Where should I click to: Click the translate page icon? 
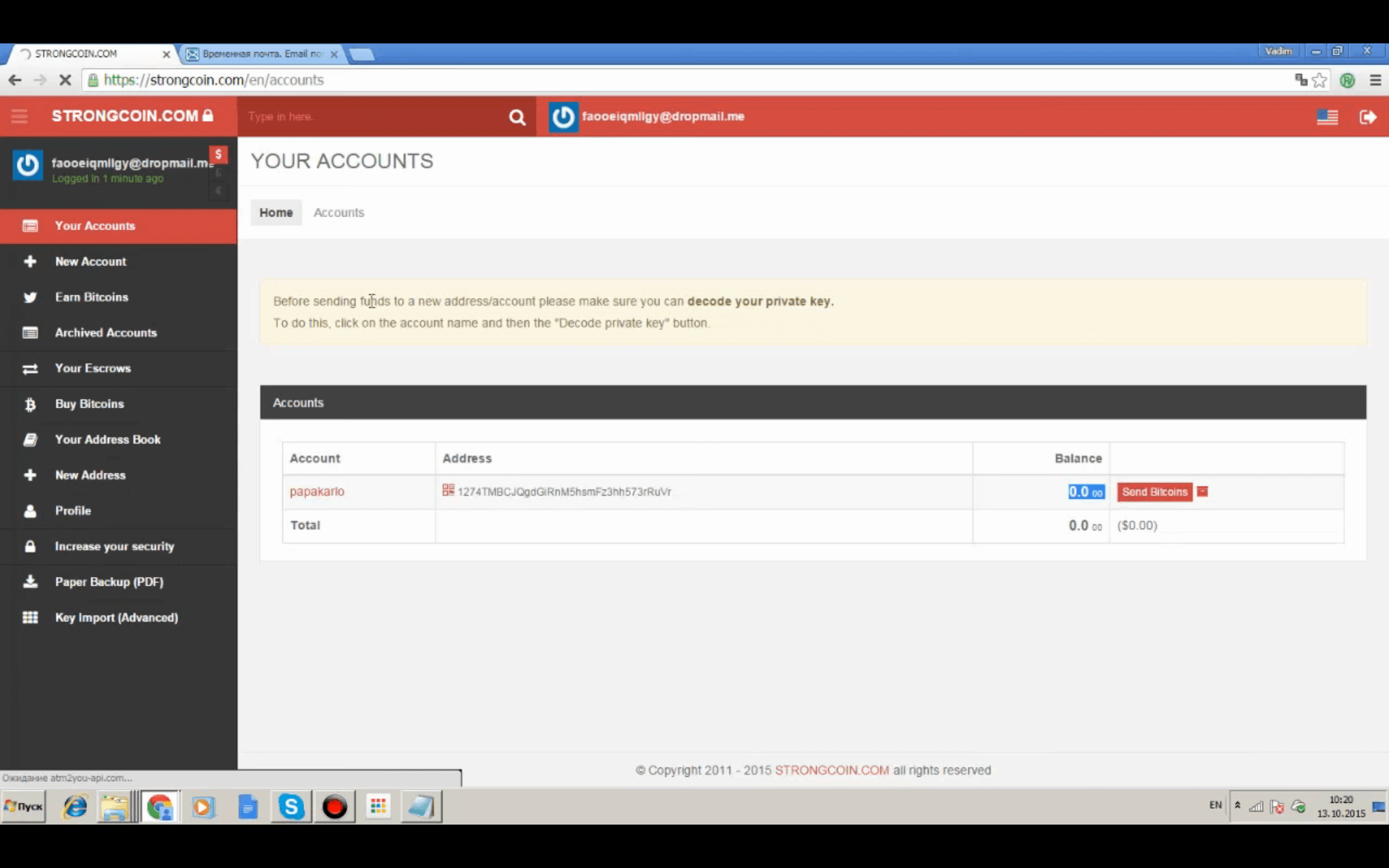[1301, 80]
